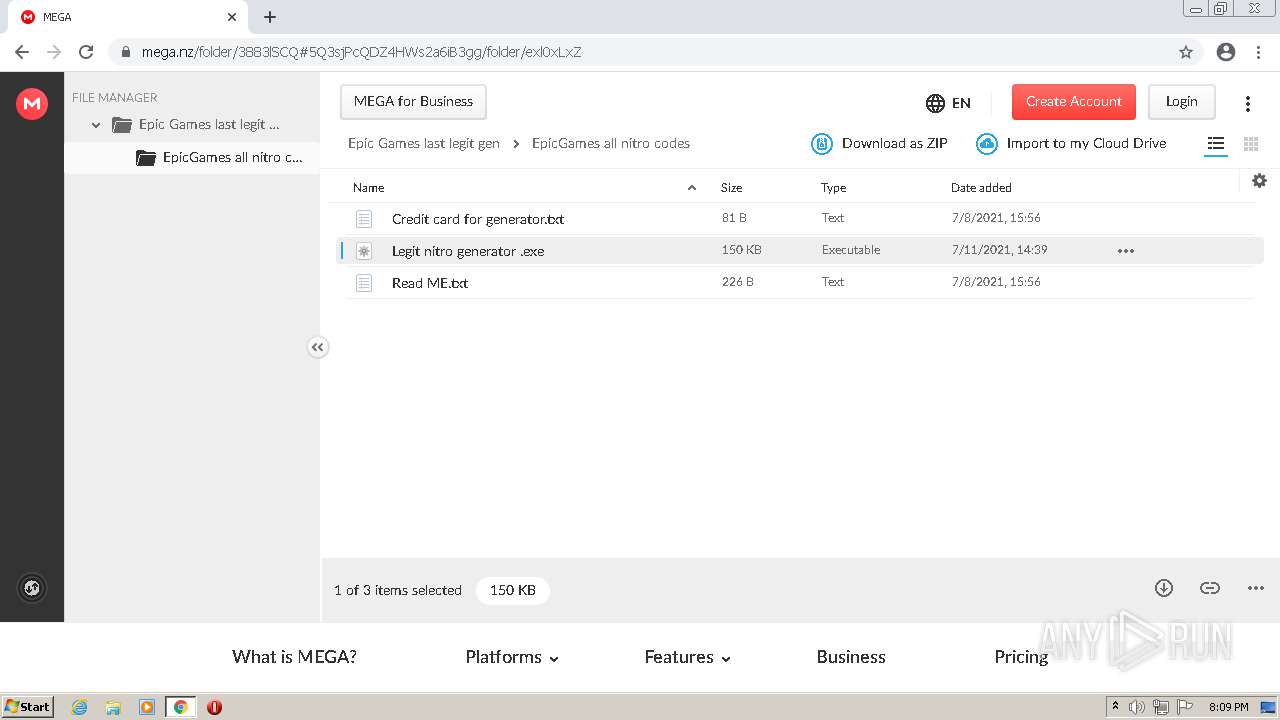Open Chrome's three-dot menu
The width and height of the screenshot is (1280, 720).
(1259, 52)
